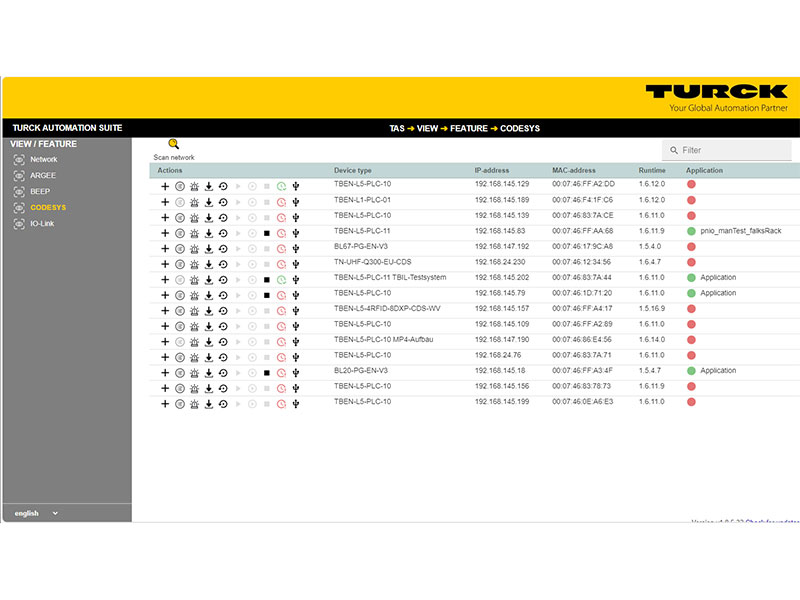The width and height of the screenshot is (800, 600).
Task: Click the USB icon for 192.168.24.76
Action: [x=296, y=358]
